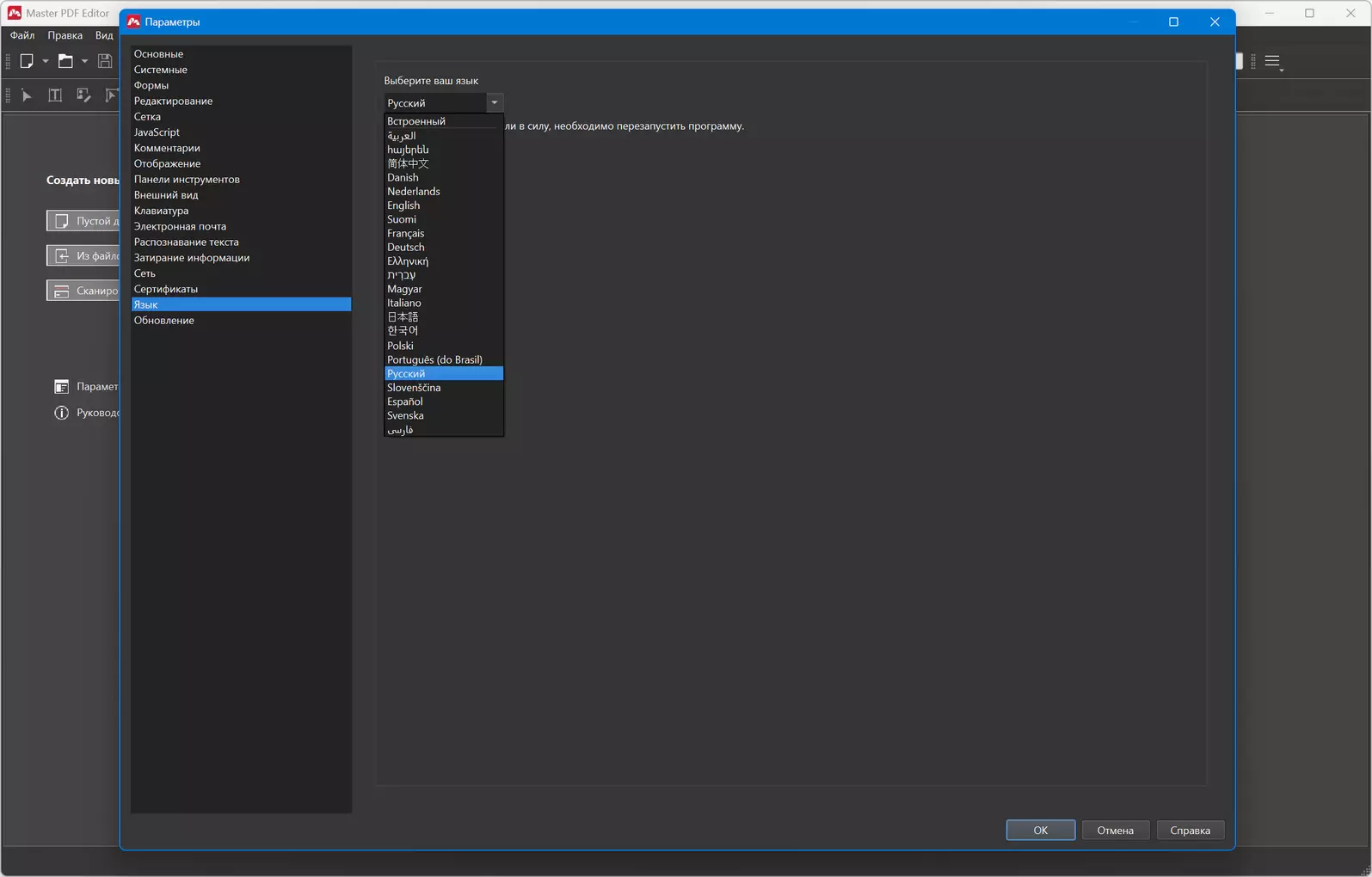Open the Вид menu
This screenshot has height=877, width=1372.
(x=104, y=35)
